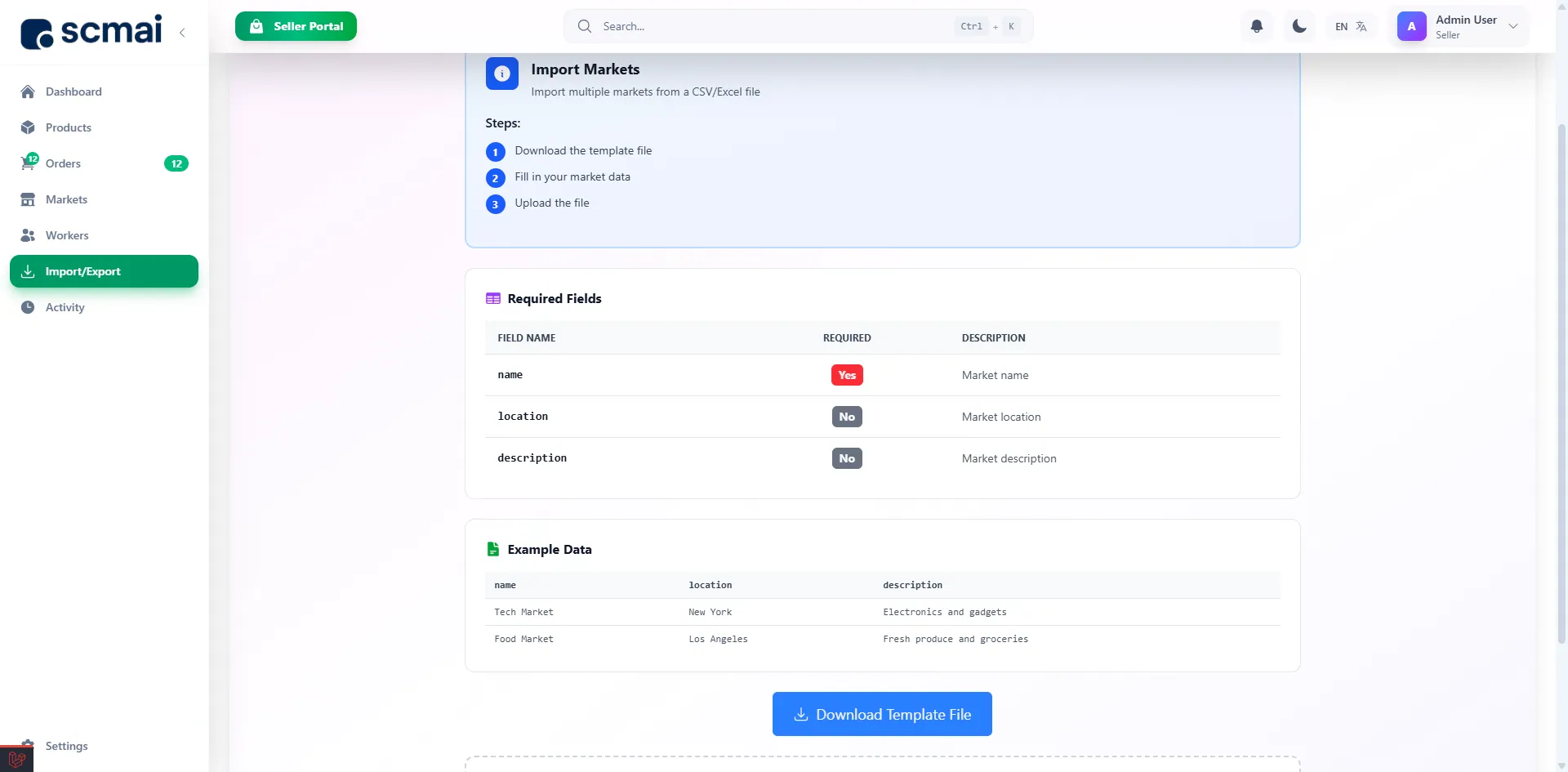Click the Dashboard home icon
The width and height of the screenshot is (1568, 772).
[28, 91]
